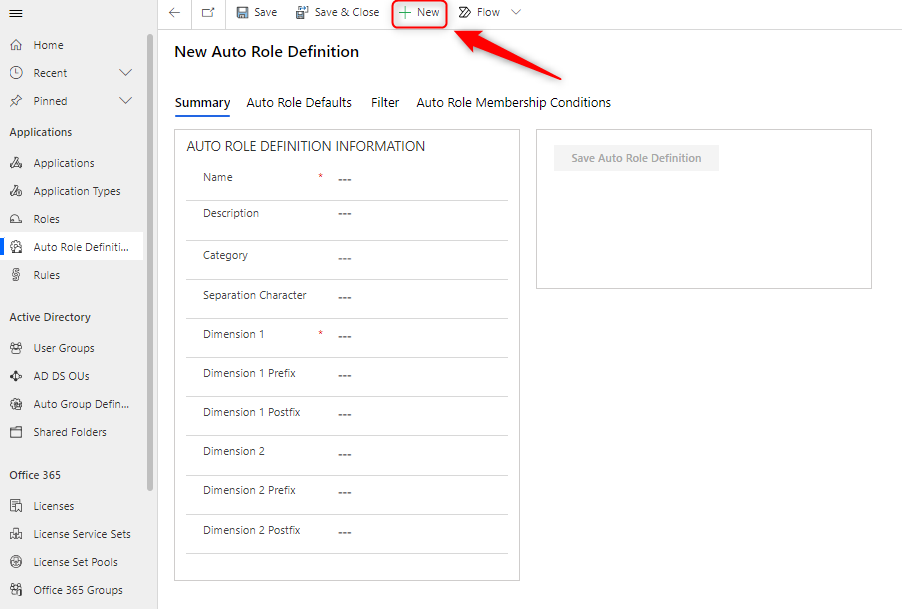Screen dimensions: 902x609
Task: Open Shared Folders in sidebar
Action: tap(70, 432)
